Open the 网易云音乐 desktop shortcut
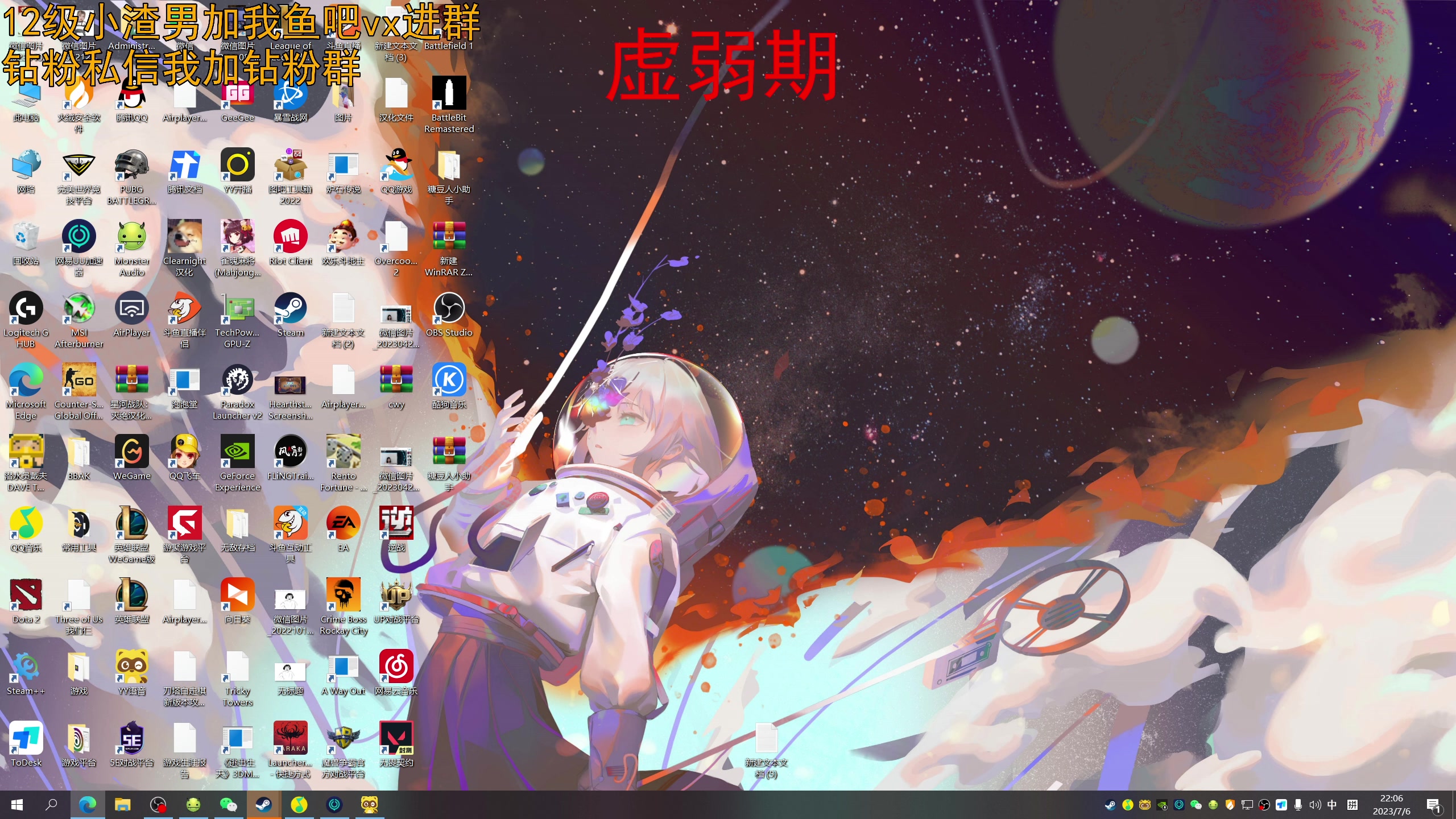This screenshot has width=1456, height=819. (x=396, y=673)
